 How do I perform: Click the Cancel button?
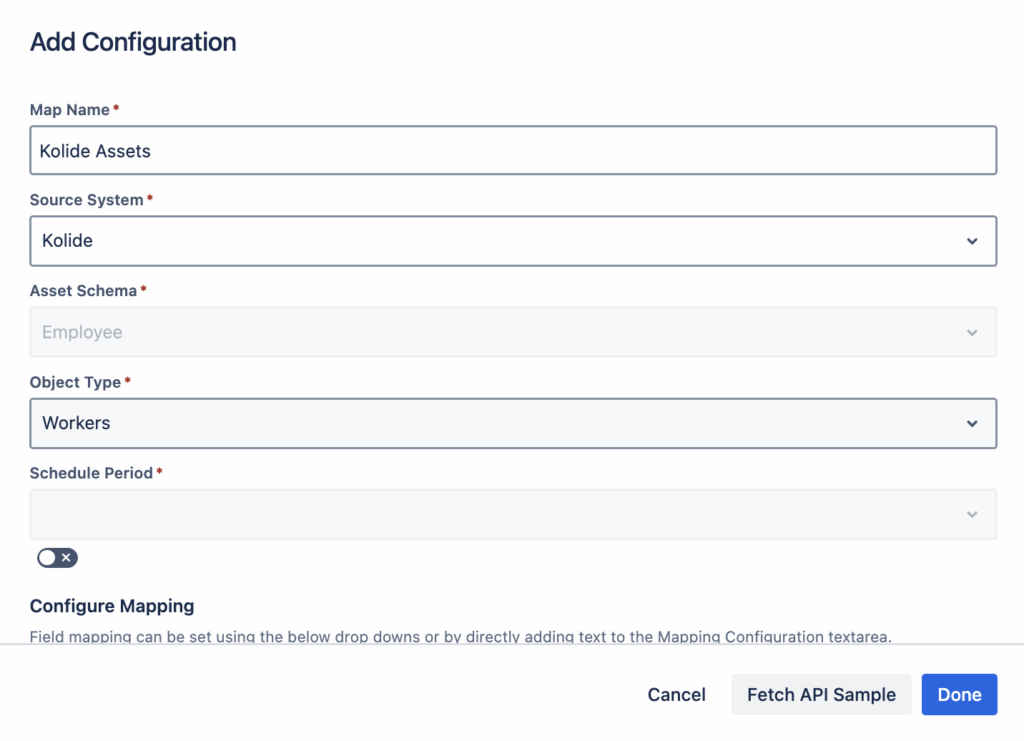tap(677, 695)
